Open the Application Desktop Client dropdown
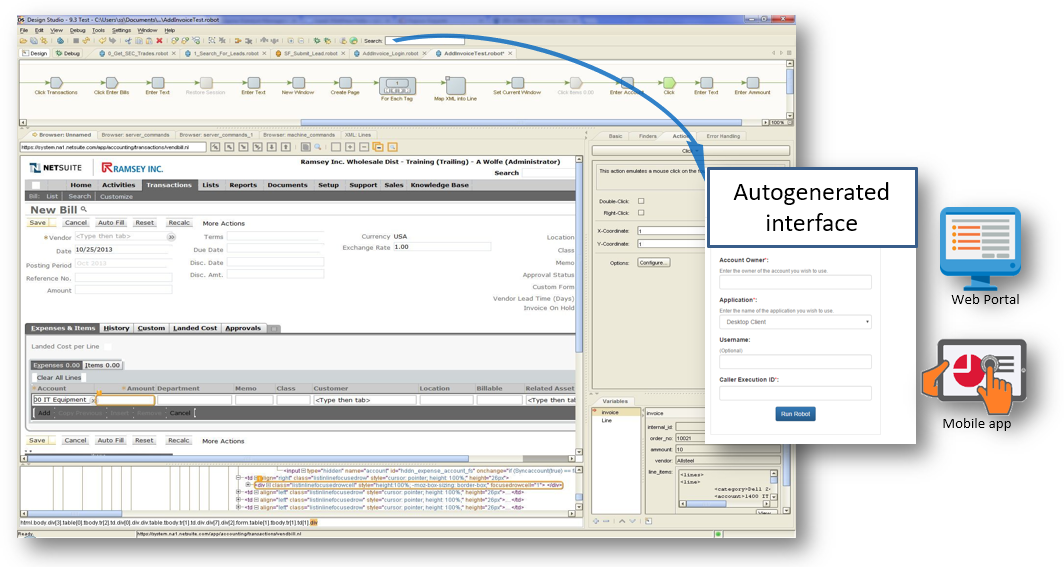 point(795,322)
